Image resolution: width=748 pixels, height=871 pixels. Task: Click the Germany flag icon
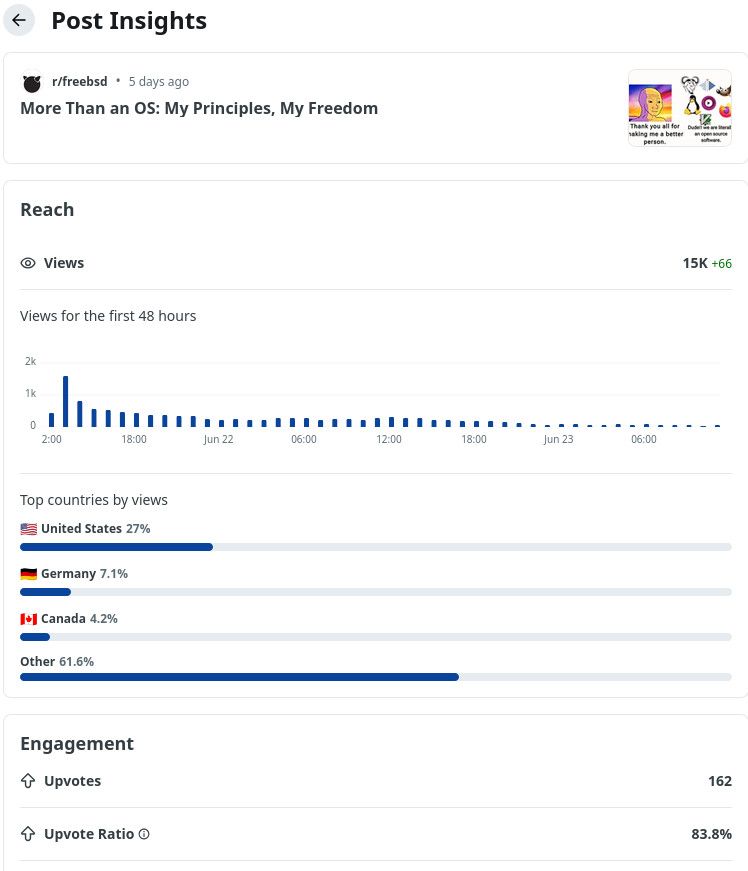click(28, 574)
